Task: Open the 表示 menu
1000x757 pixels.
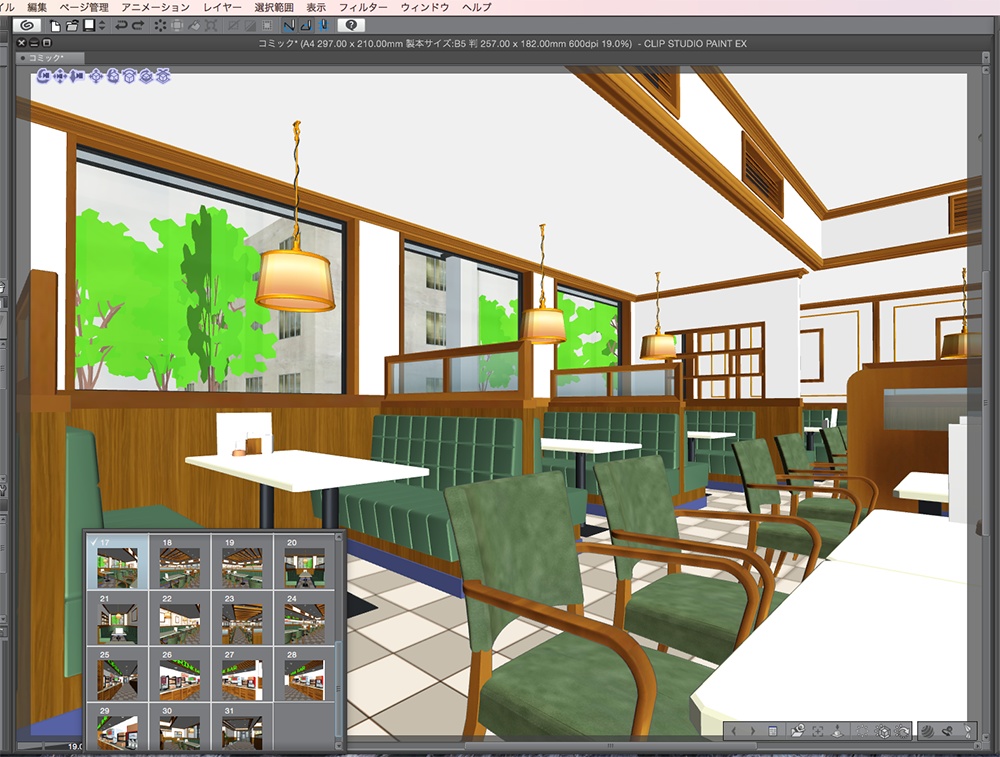Action: pyautogui.click(x=316, y=7)
